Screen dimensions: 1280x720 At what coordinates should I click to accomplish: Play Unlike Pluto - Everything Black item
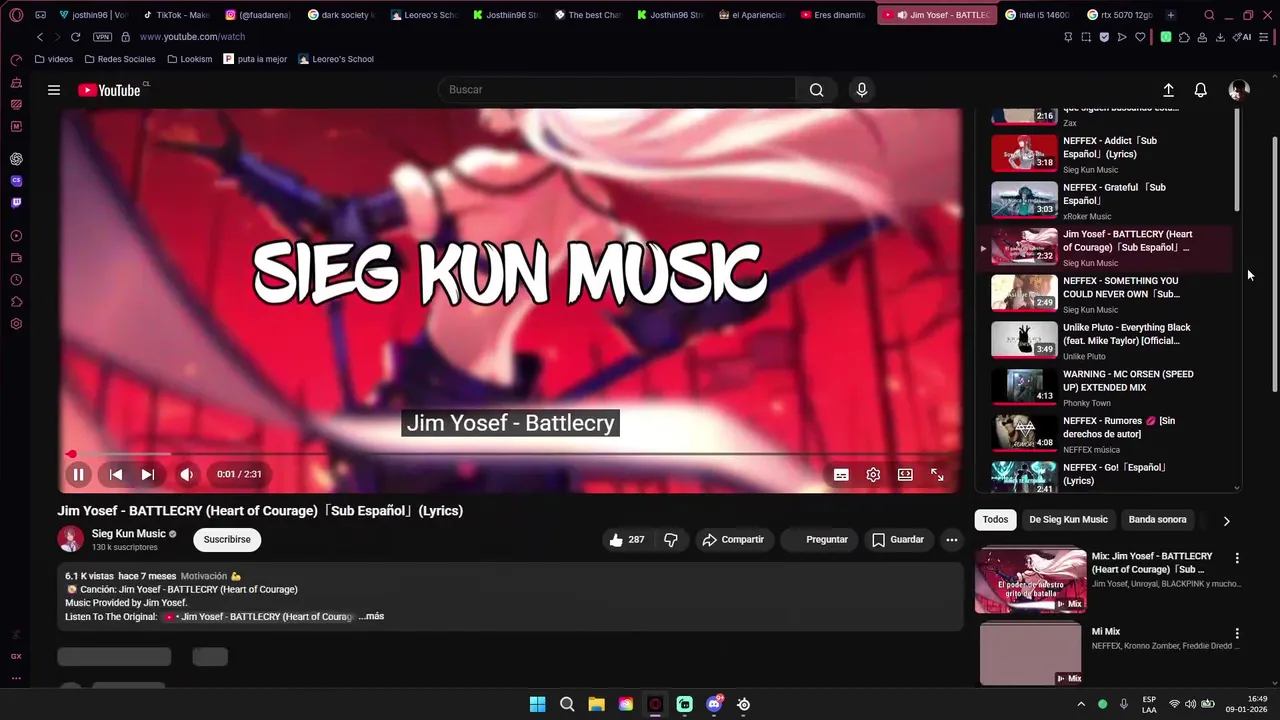1105,341
